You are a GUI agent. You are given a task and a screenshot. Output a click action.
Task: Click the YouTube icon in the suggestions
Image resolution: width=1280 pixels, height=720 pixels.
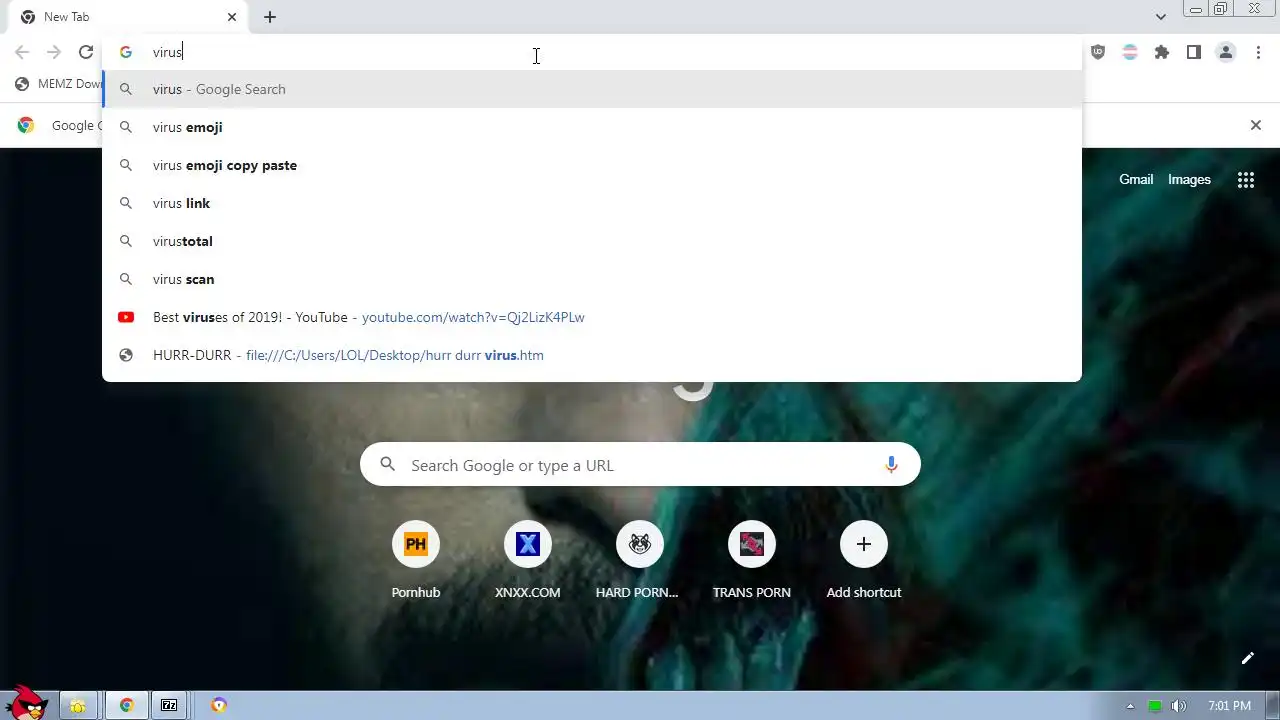126,317
